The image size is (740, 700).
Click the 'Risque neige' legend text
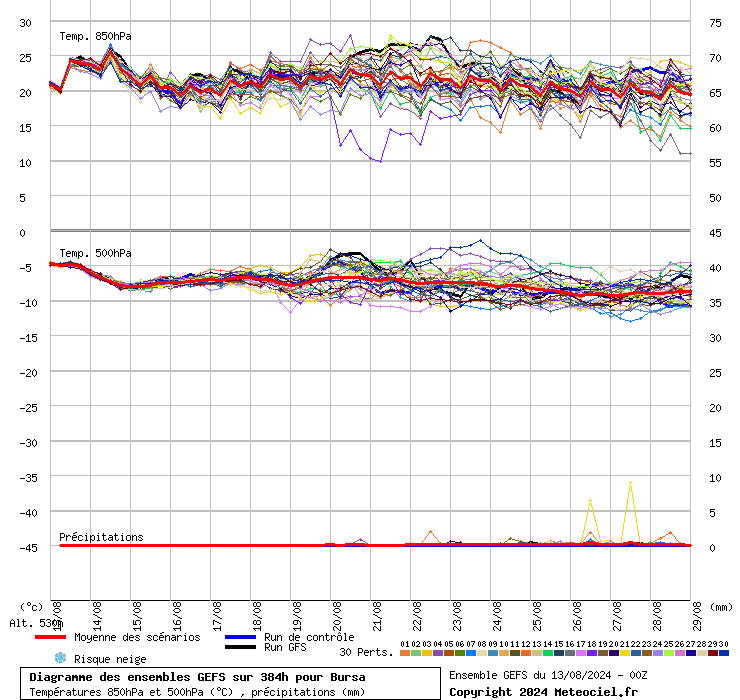tap(110, 659)
